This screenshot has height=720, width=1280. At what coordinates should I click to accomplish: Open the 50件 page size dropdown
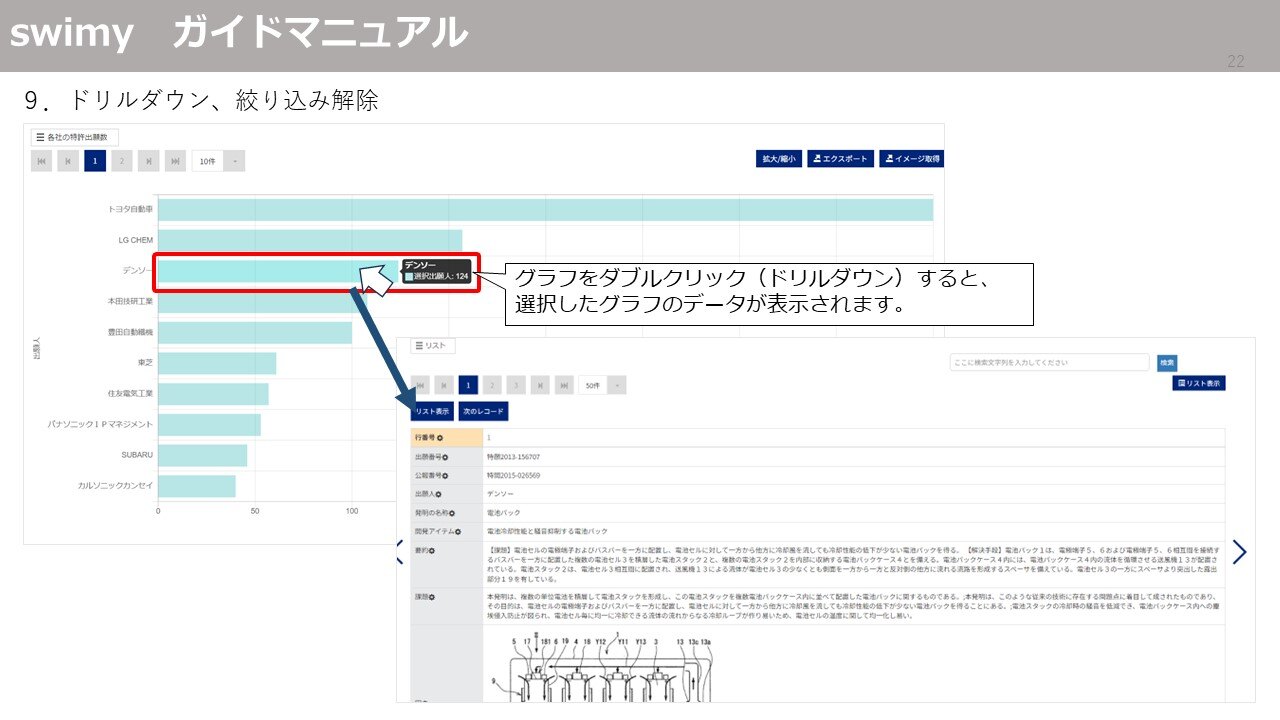coord(593,384)
